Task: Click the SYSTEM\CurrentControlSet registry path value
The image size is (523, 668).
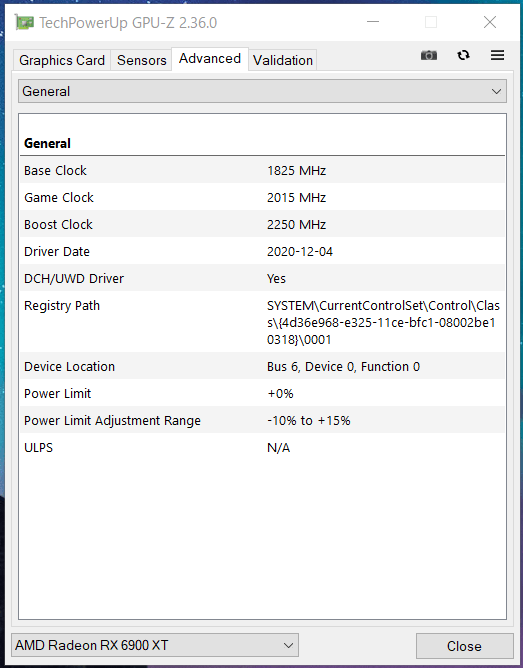Action: (383, 322)
